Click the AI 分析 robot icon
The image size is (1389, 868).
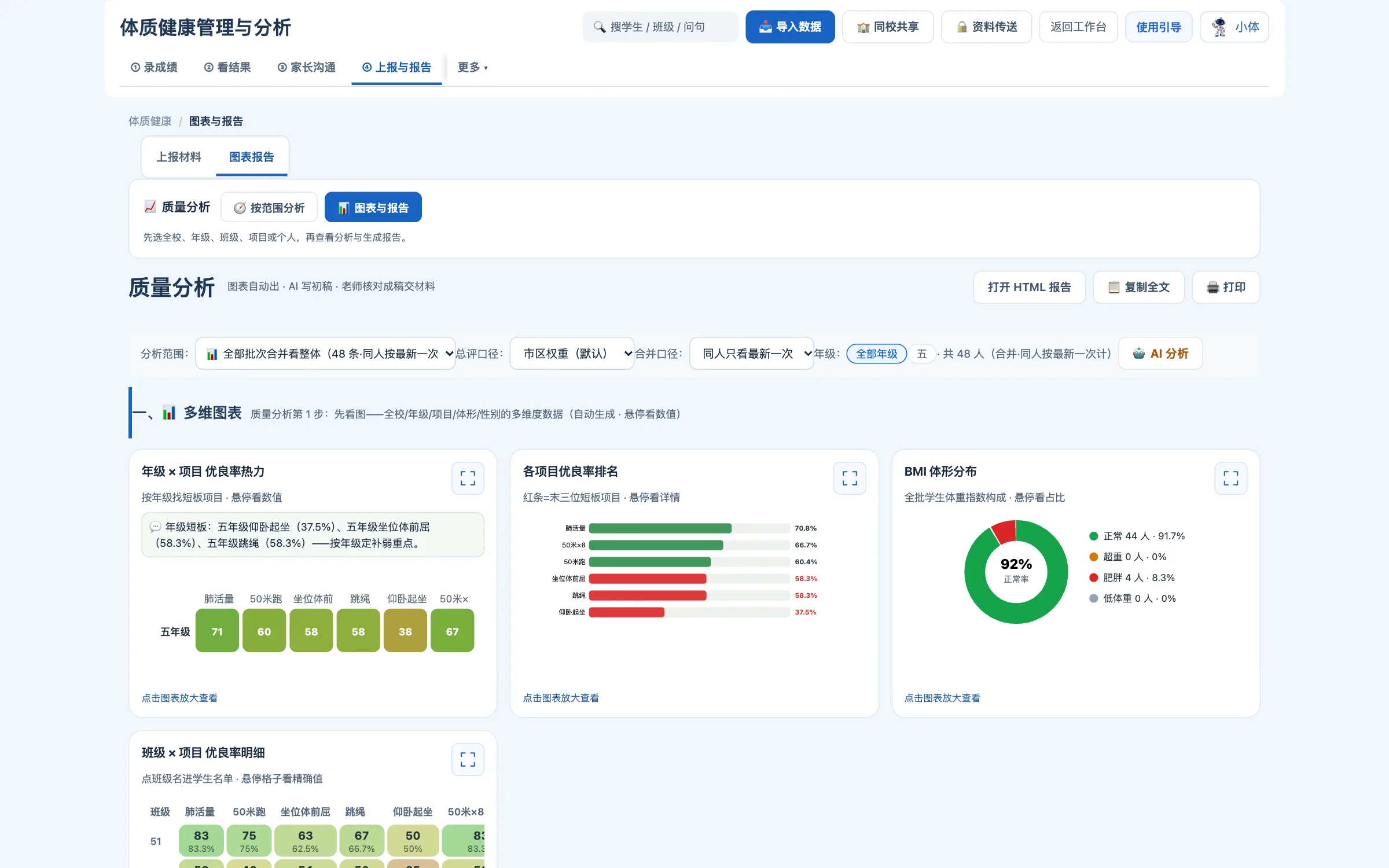point(1138,354)
